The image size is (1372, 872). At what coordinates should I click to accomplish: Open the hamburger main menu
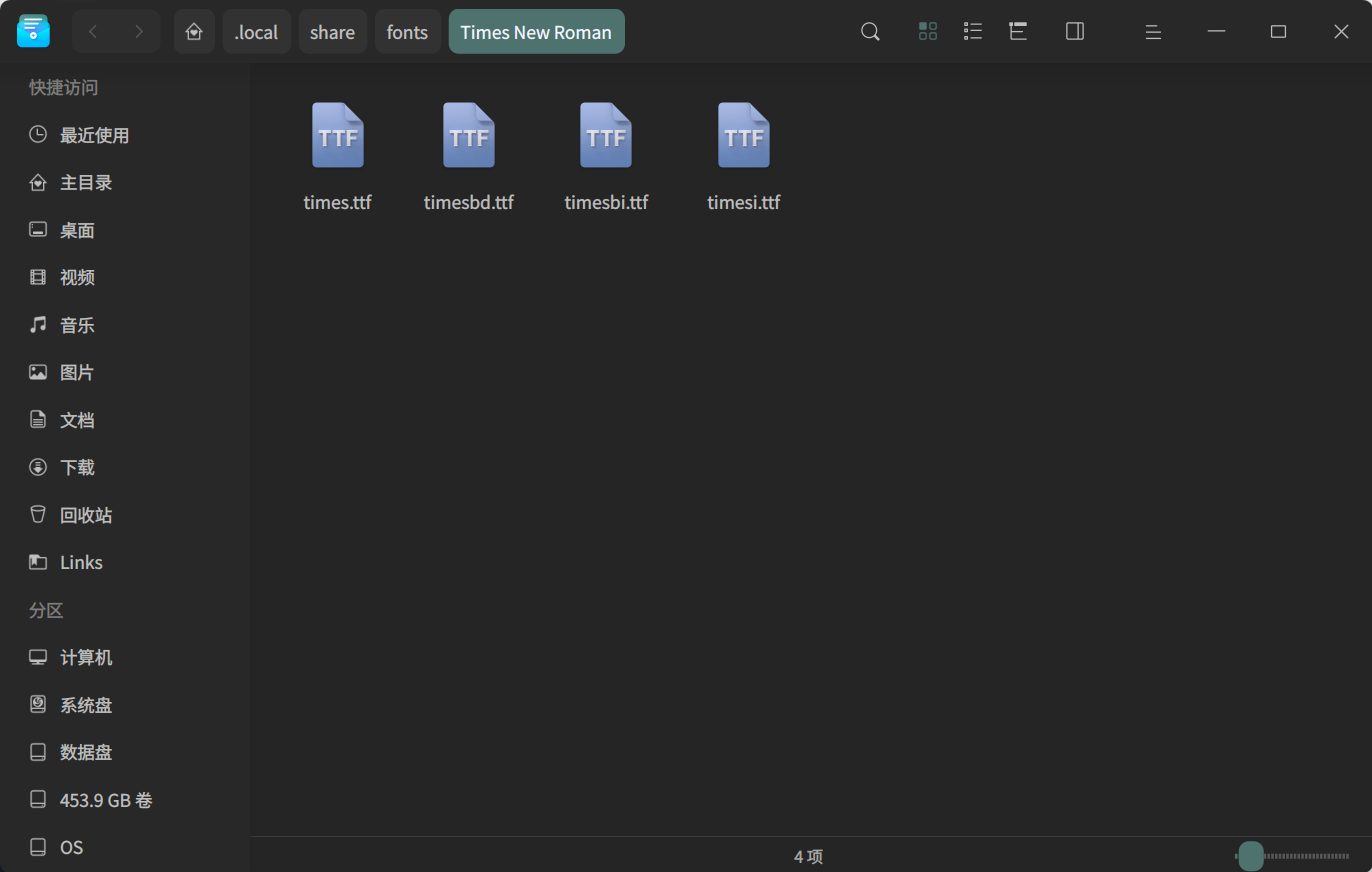click(1153, 32)
